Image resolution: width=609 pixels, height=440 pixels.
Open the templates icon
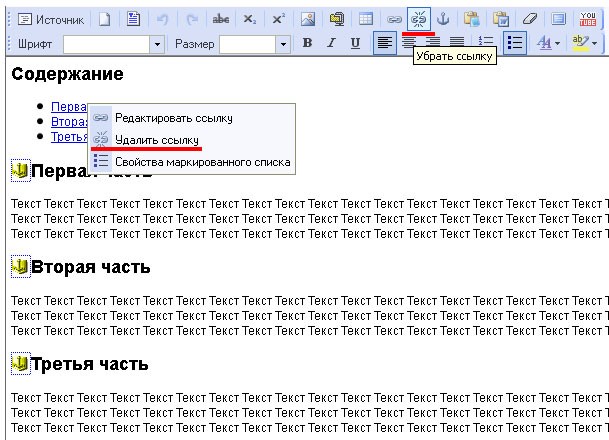pos(134,19)
